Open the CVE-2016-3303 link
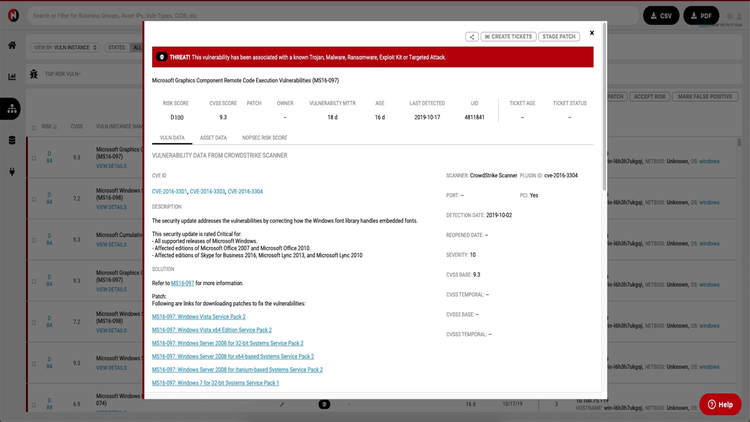750x422 pixels. pos(207,191)
